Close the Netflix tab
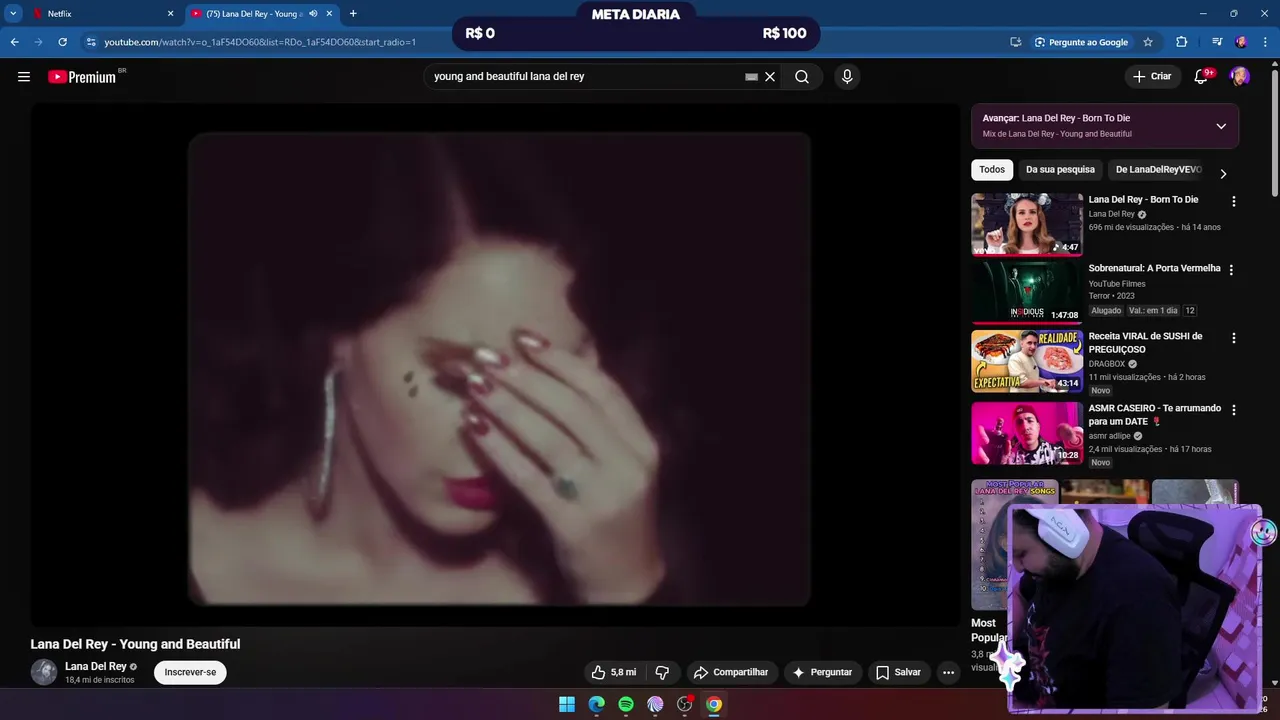 point(170,14)
